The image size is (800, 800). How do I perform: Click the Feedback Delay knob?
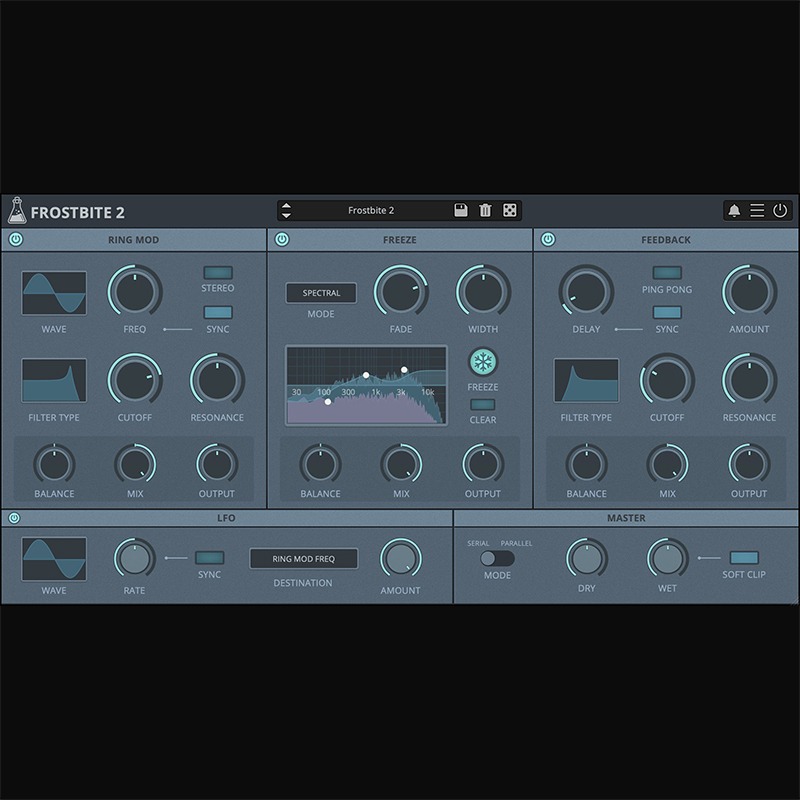click(x=586, y=291)
